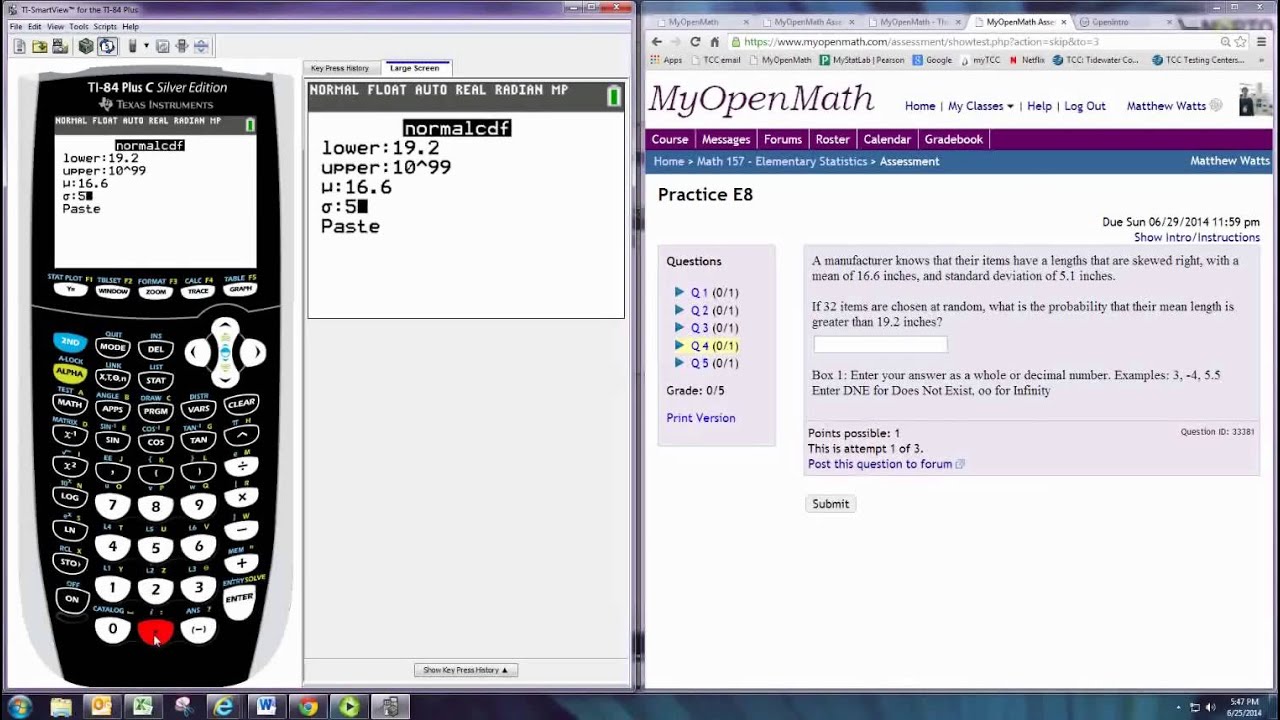Click the SIN calculator key

tap(112, 440)
